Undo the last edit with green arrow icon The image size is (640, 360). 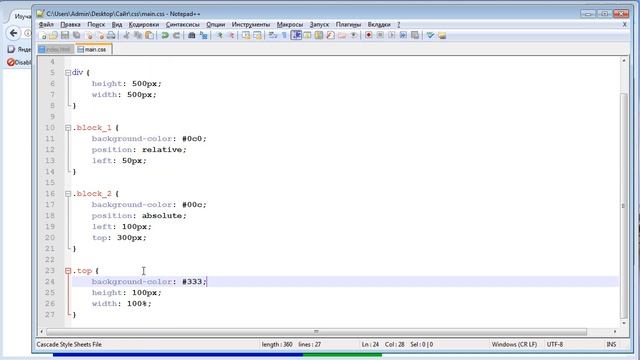(165, 36)
